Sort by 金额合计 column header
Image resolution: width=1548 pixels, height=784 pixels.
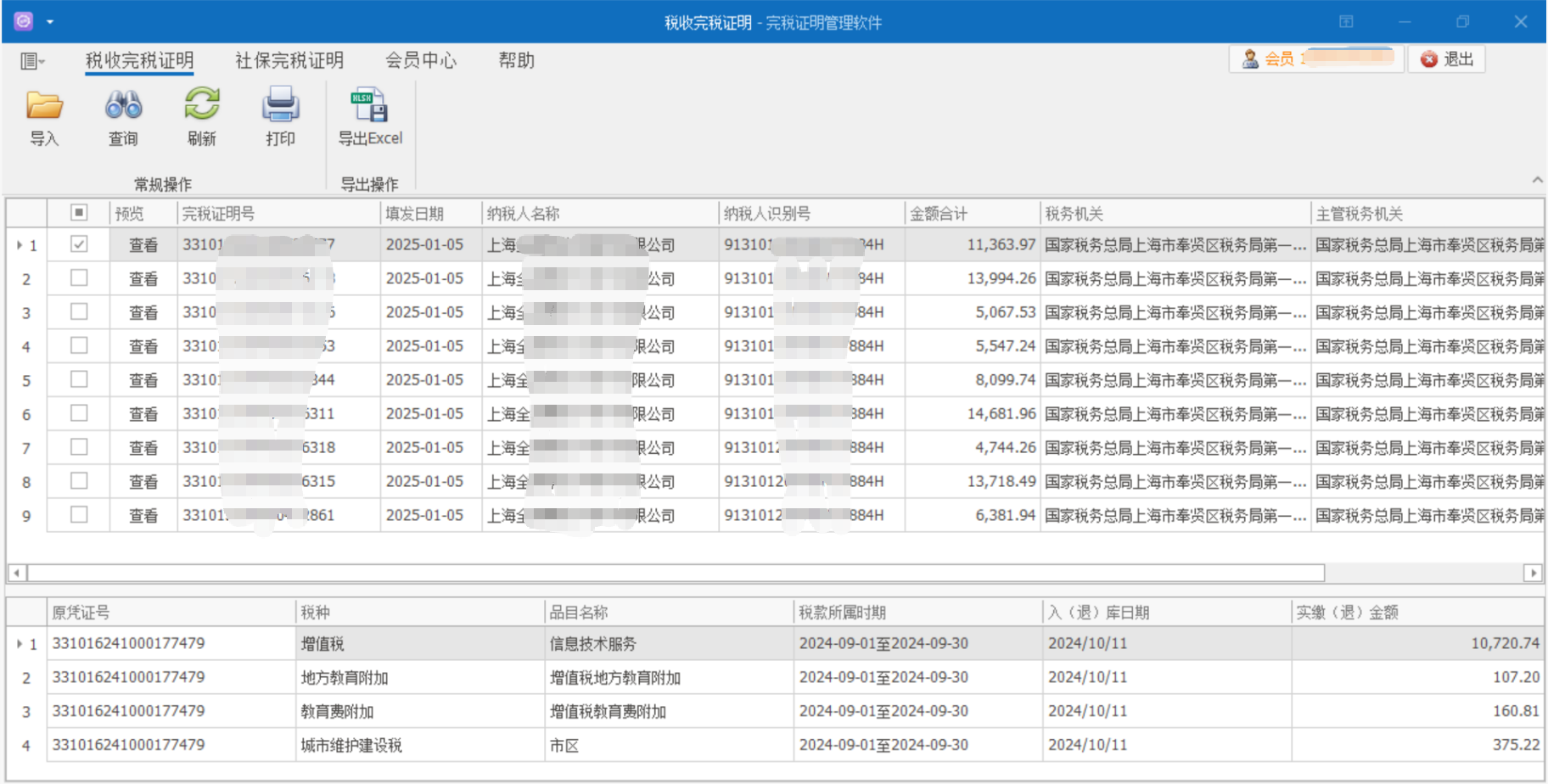pos(939,214)
